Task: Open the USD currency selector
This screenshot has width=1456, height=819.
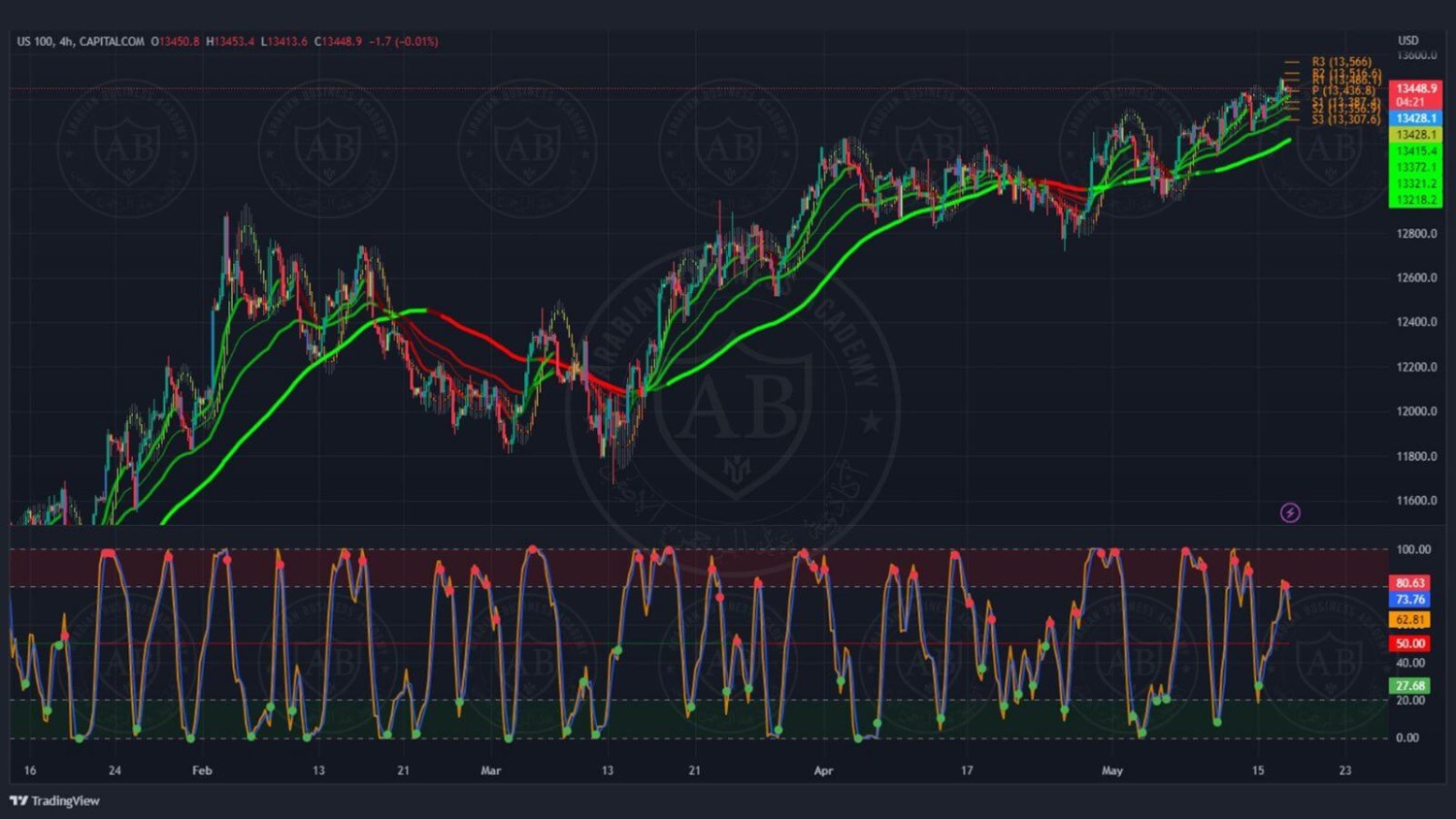Action: tap(1407, 41)
